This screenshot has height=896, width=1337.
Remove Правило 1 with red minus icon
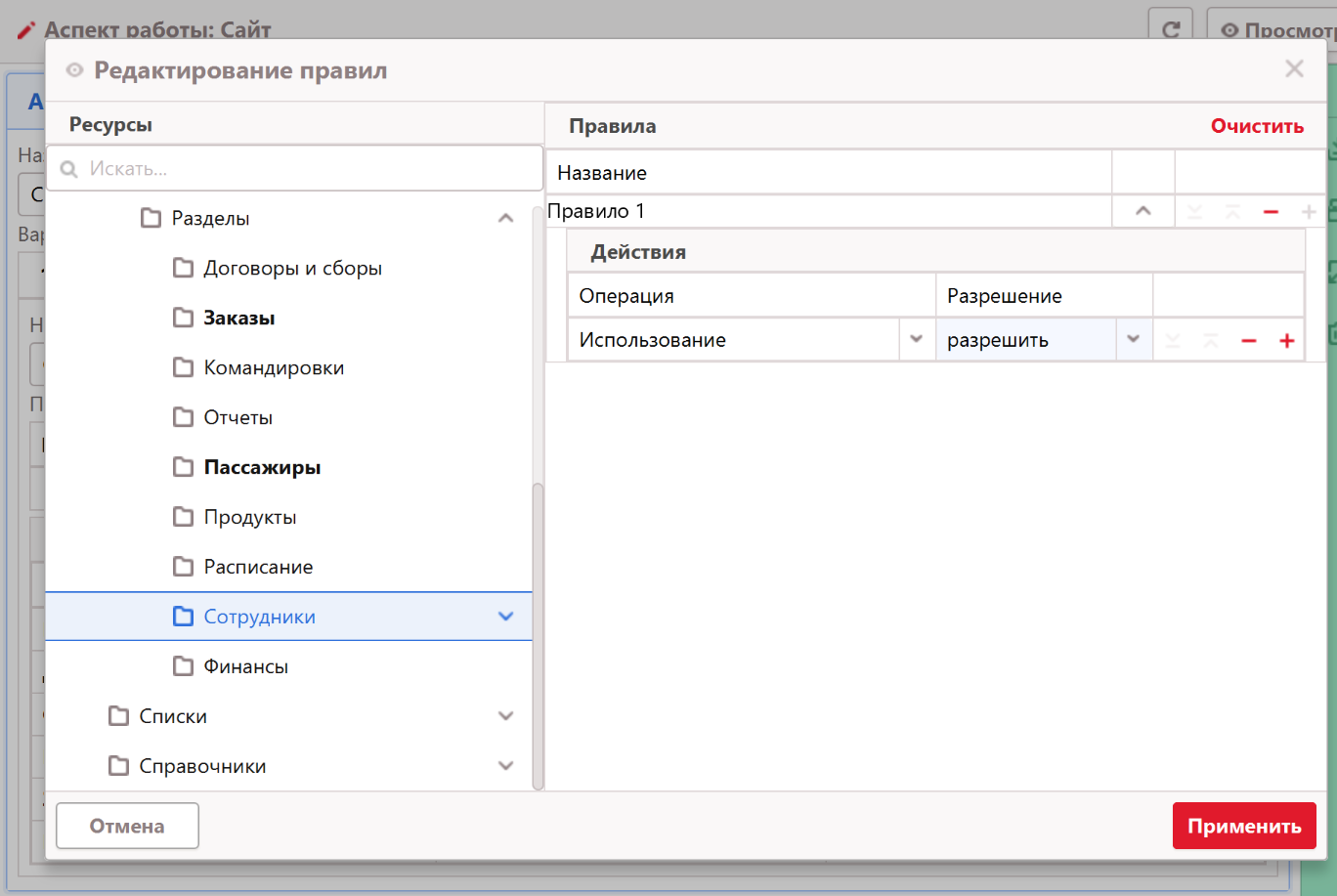[x=1271, y=212]
